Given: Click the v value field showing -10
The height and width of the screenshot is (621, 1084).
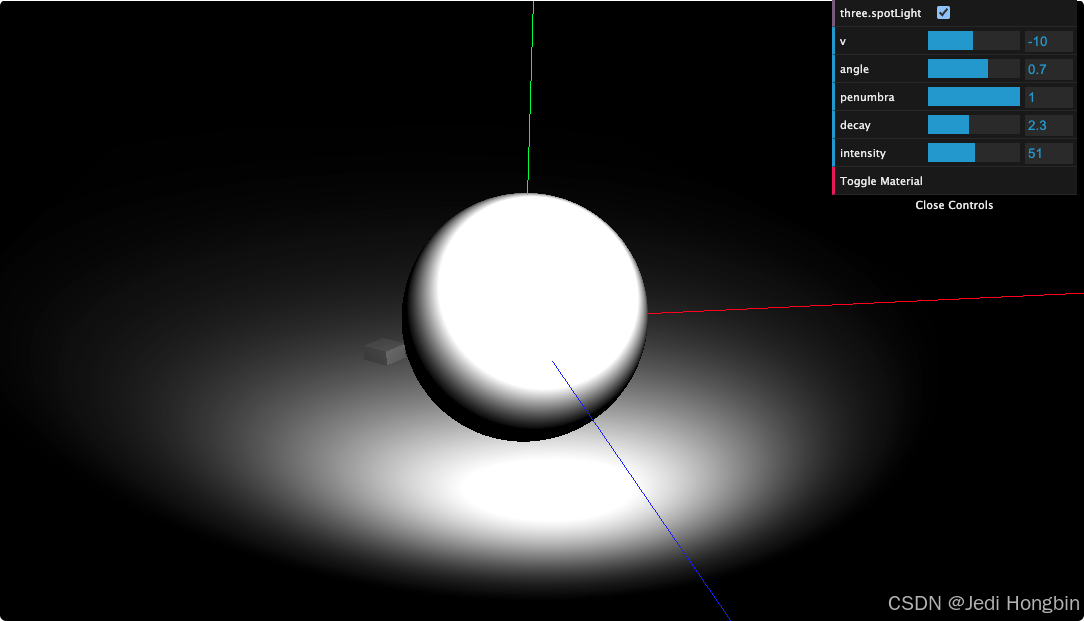Looking at the screenshot, I should [1049, 41].
